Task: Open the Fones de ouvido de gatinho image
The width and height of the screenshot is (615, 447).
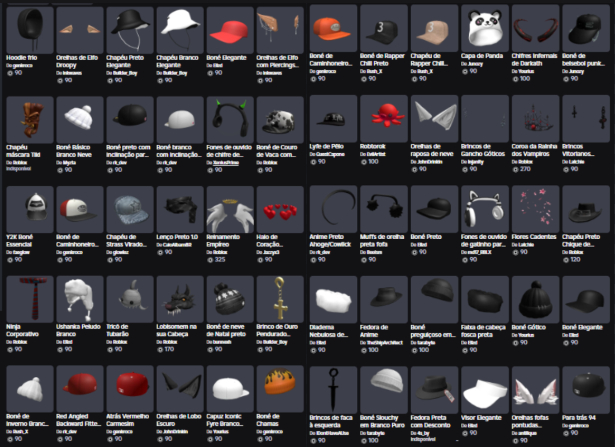Action: pyautogui.click(x=485, y=209)
